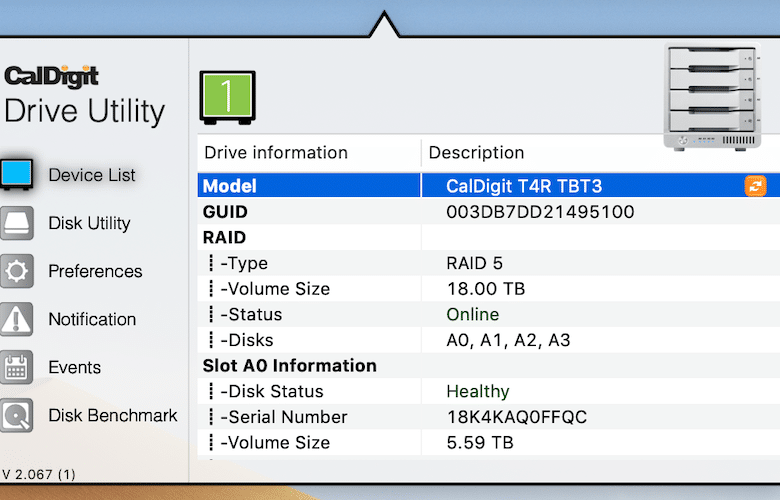780x500 pixels.
Task: Select the RAID section row
Action: tap(488, 237)
